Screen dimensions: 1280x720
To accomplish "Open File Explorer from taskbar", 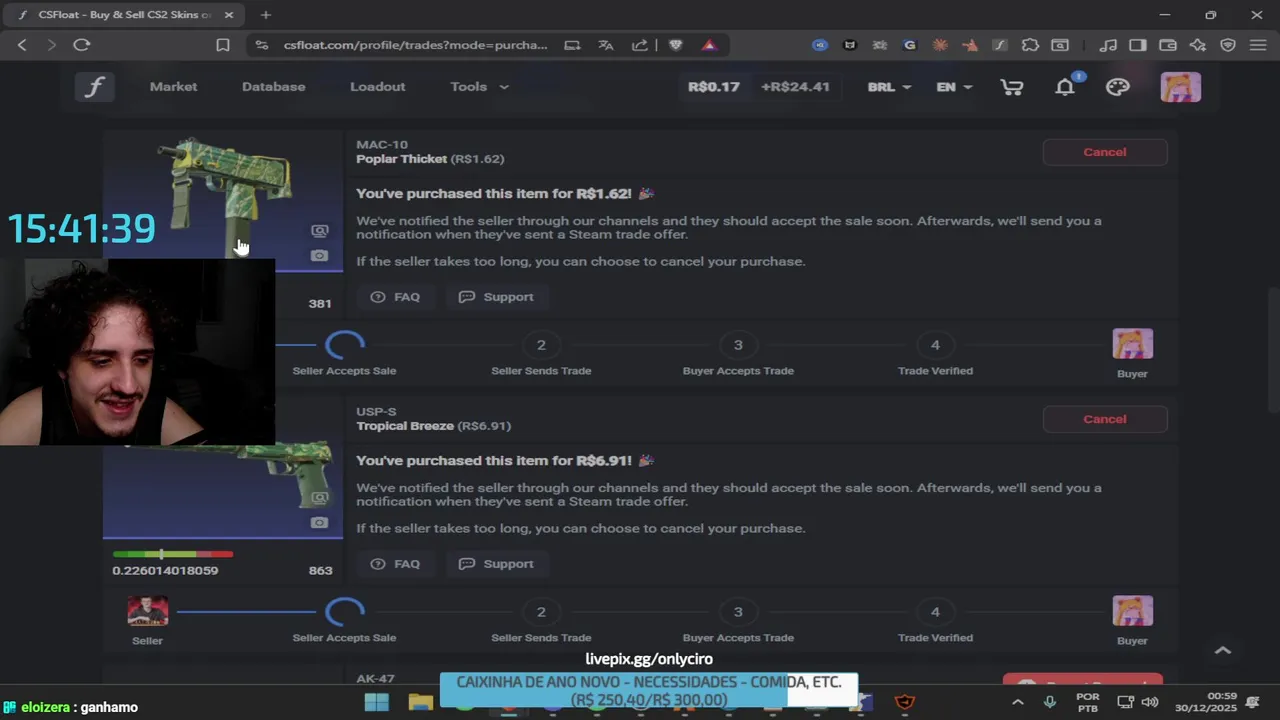I will point(421,702).
